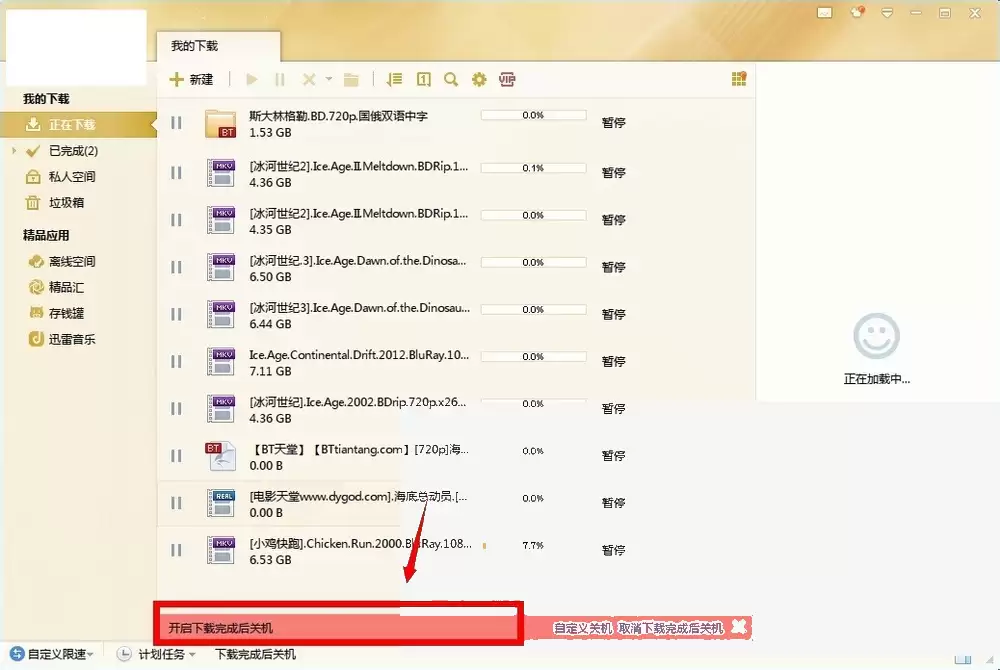Click 计划任务 clock icon
The image size is (1000, 670).
tap(124, 655)
